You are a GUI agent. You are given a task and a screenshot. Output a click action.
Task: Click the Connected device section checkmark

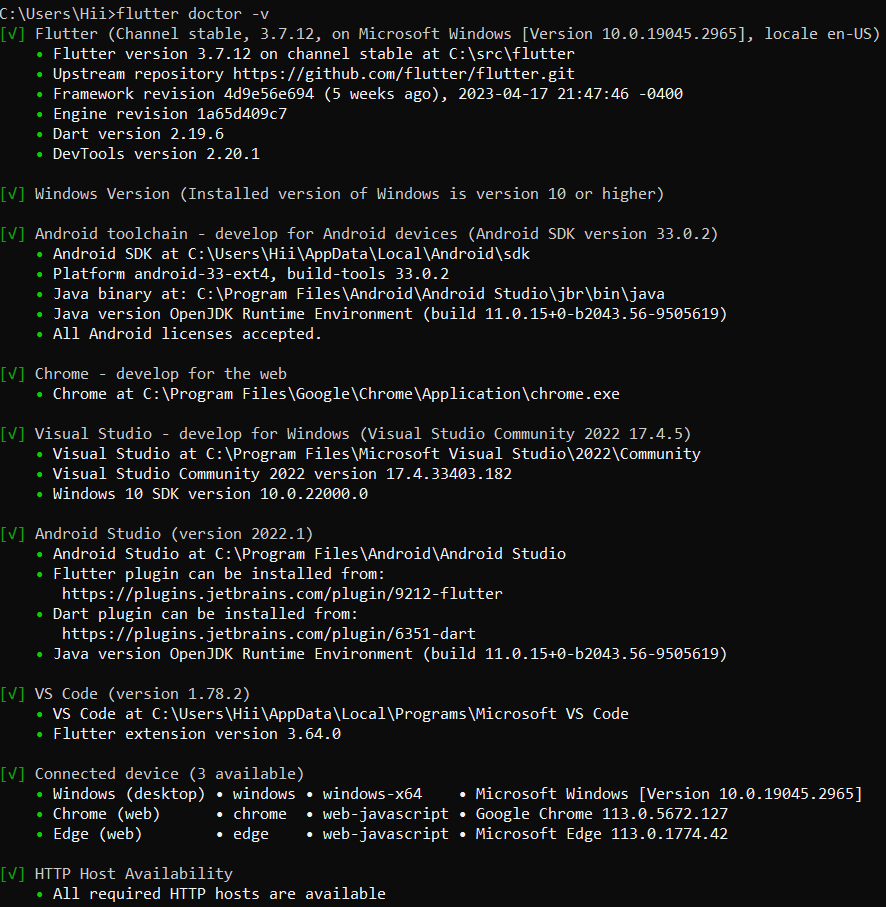pyautogui.click(x=13, y=774)
